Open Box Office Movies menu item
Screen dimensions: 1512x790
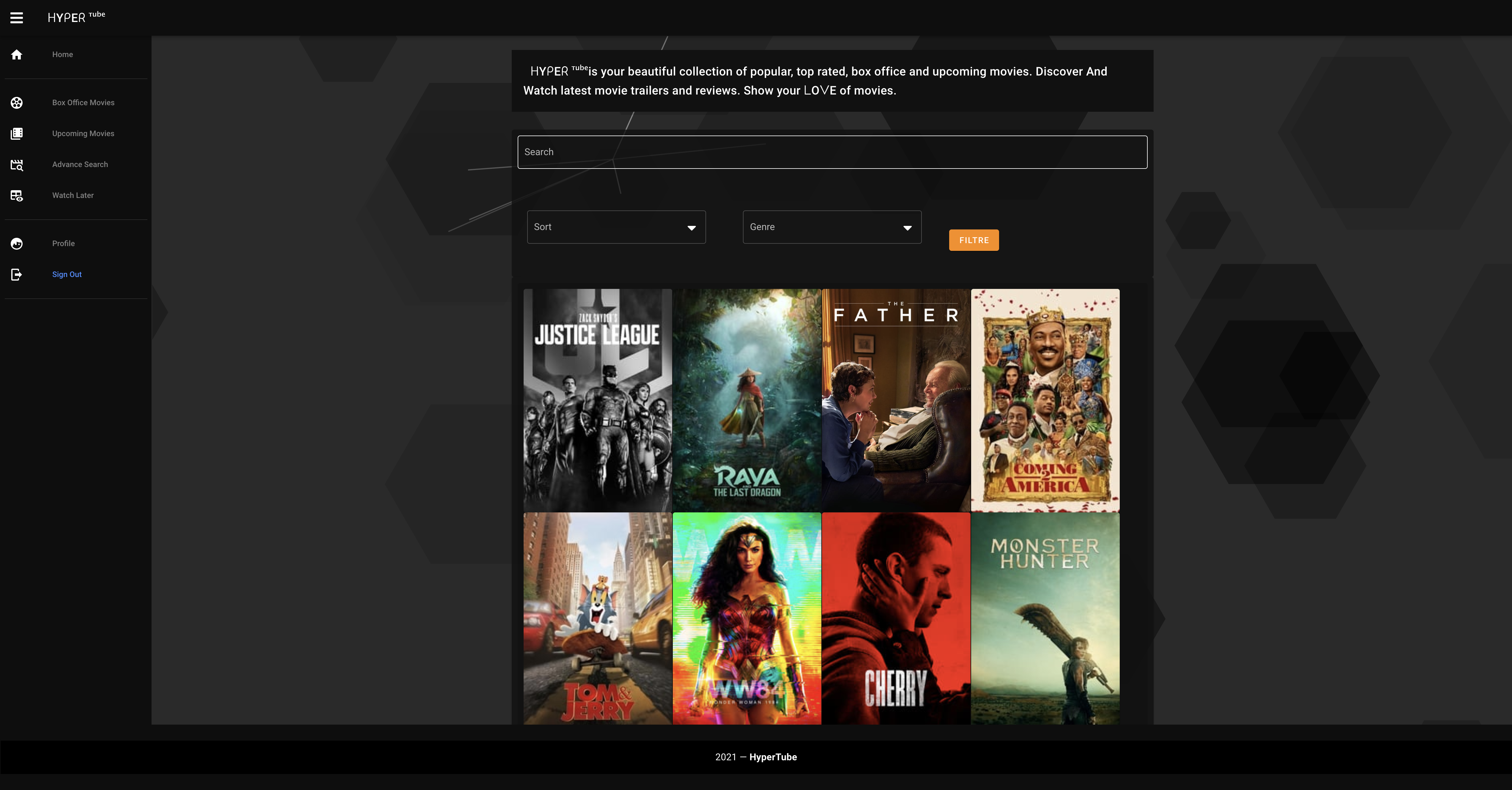tap(83, 103)
